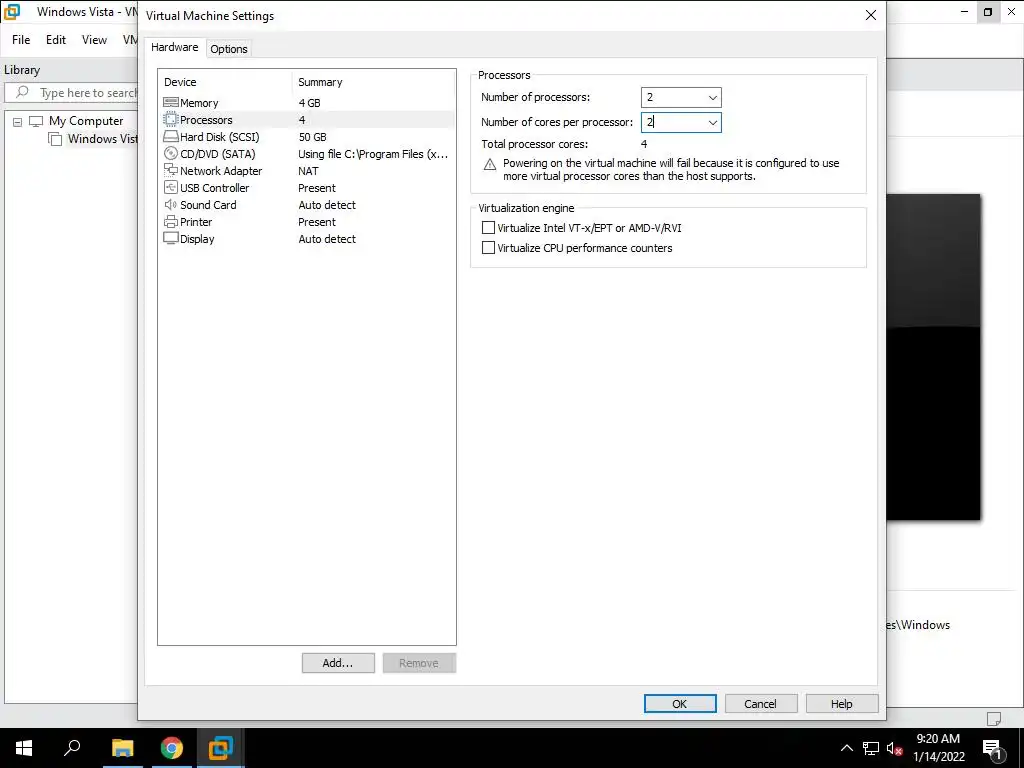Click VMware Workstation taskbar icon
1024x768 pixels.
pyautogui.click(x=220, y=748)
